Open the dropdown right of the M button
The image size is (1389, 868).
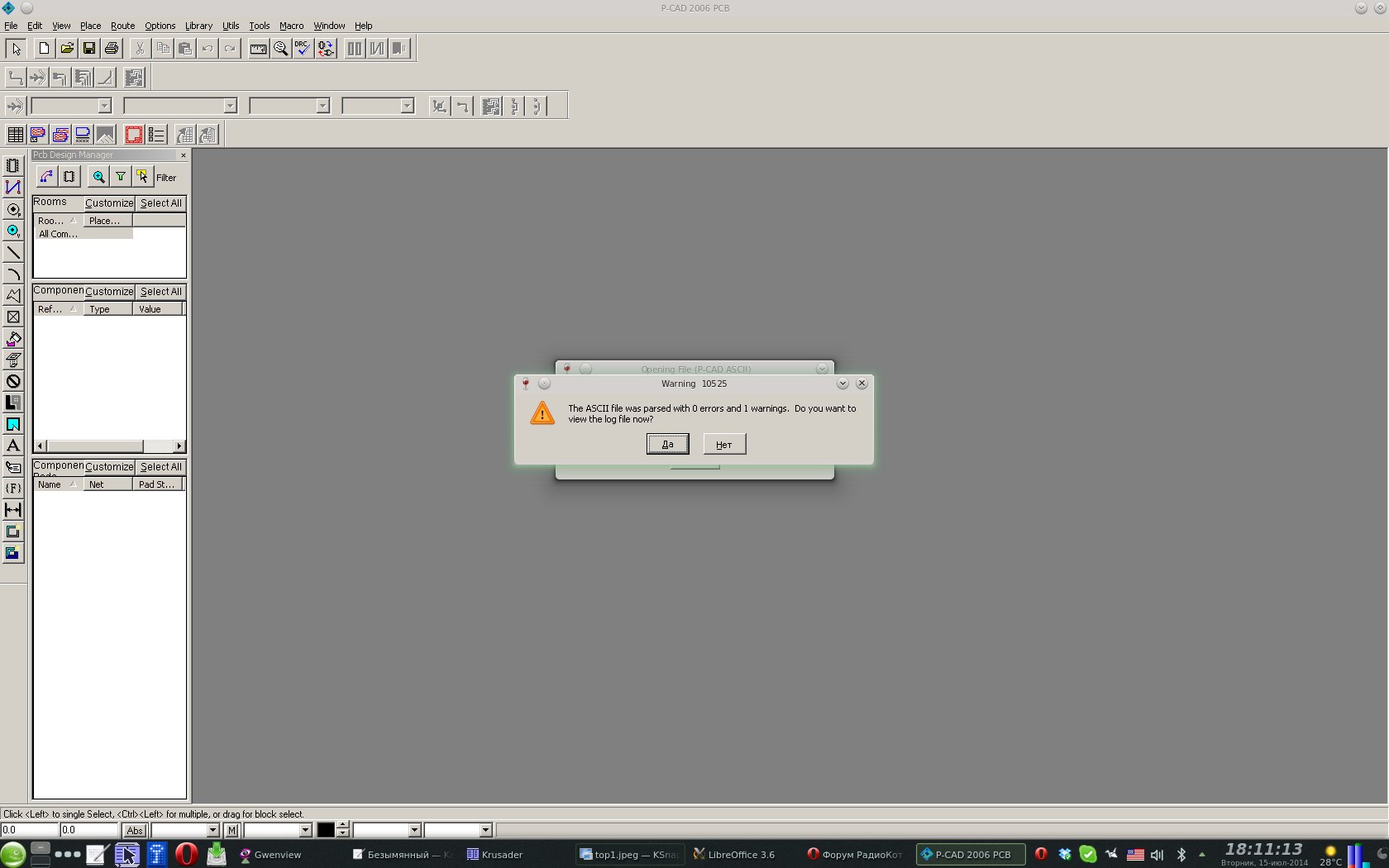[x=305, y=830]
